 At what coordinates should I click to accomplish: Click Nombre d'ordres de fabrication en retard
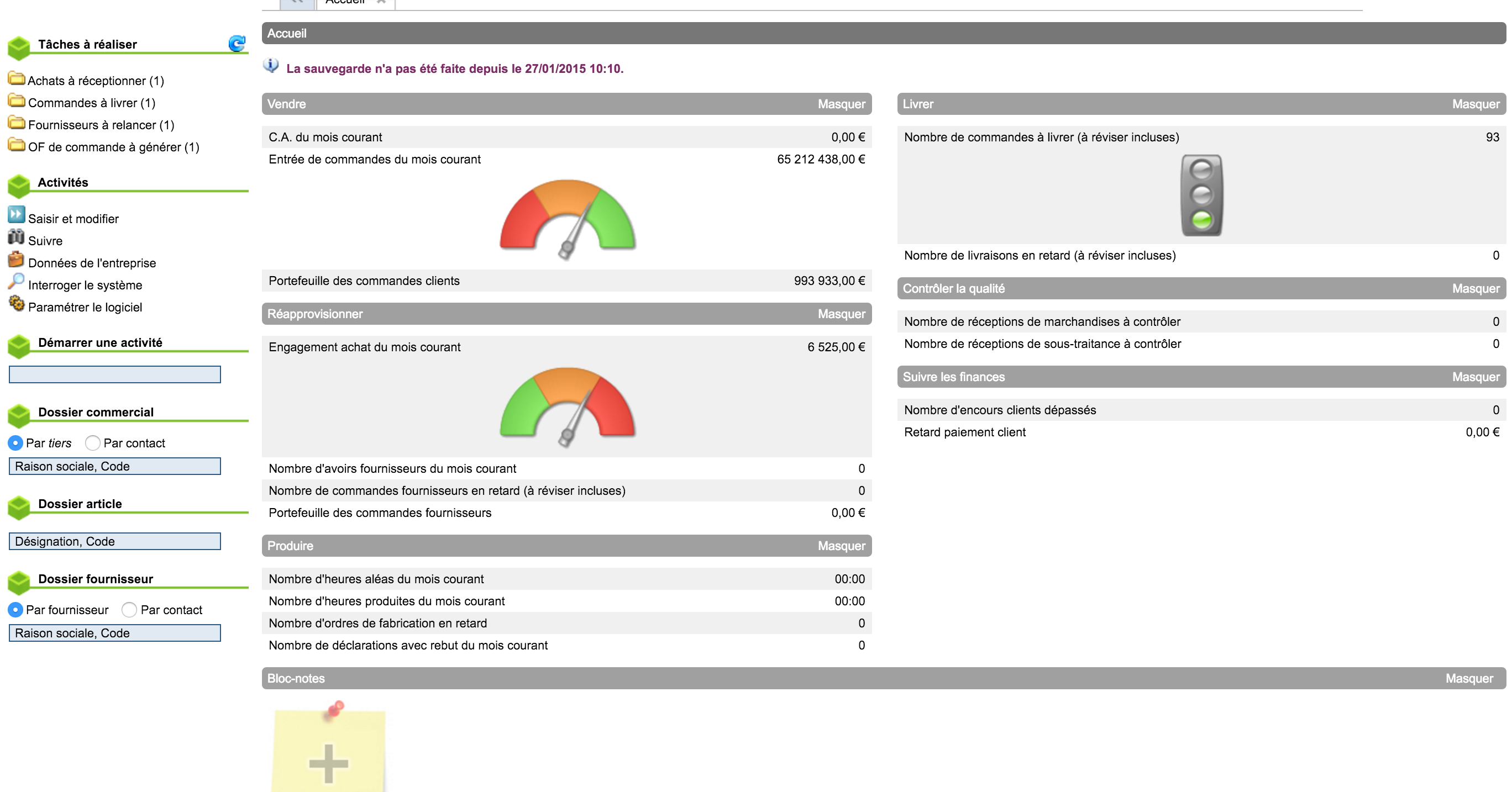[x=567, y=623]
